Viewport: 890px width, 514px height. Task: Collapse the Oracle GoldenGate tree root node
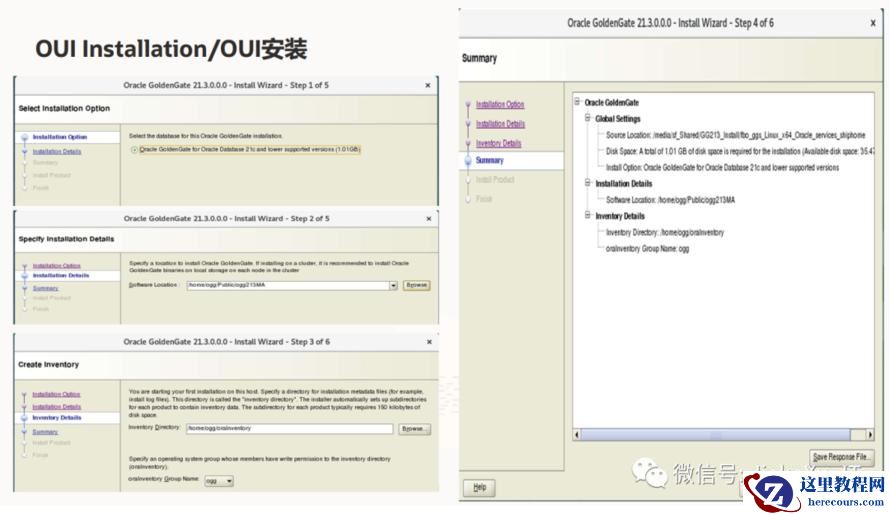coord(577,102)
